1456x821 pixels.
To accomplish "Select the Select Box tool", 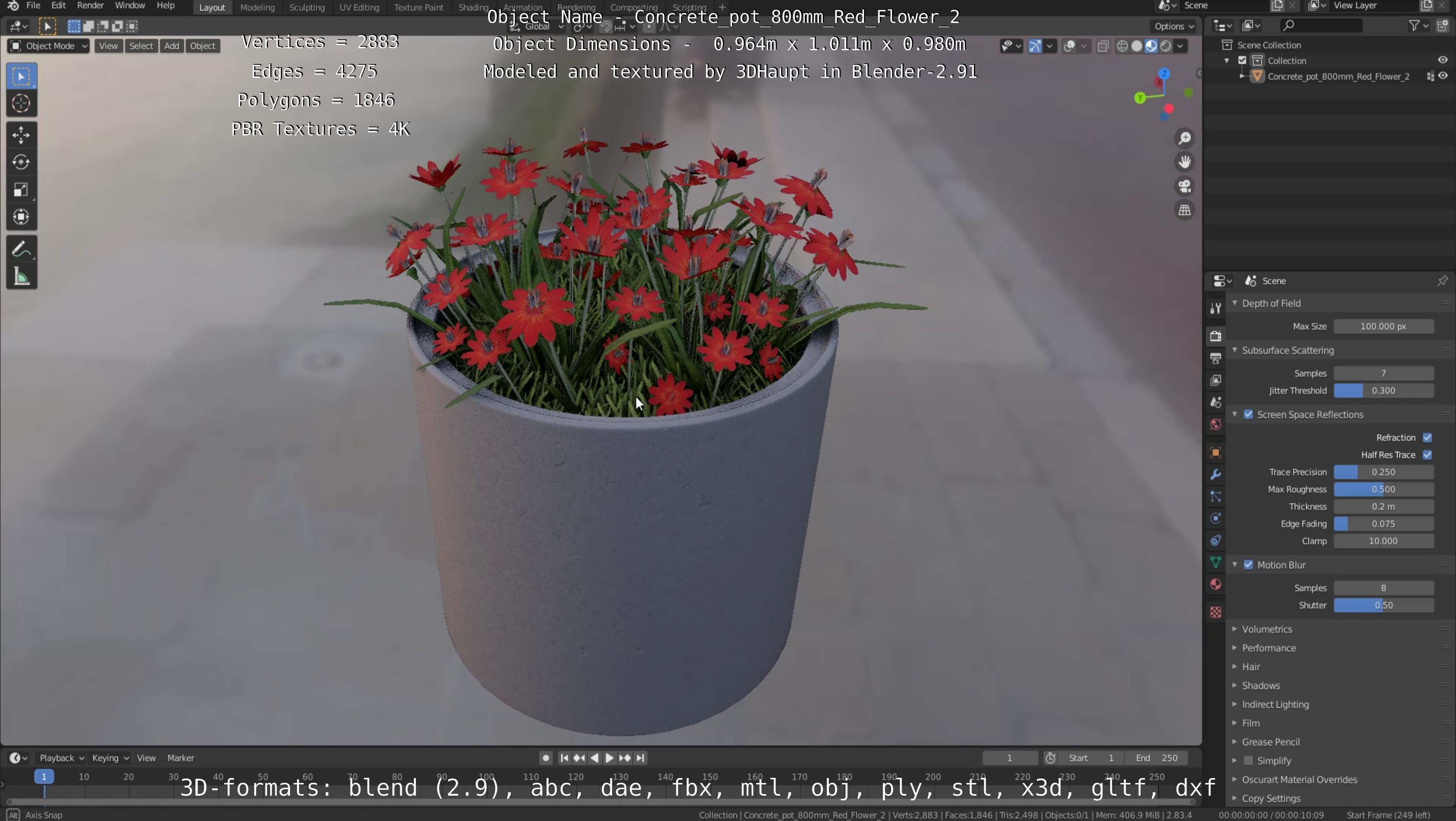I will [x=21, y=77].
